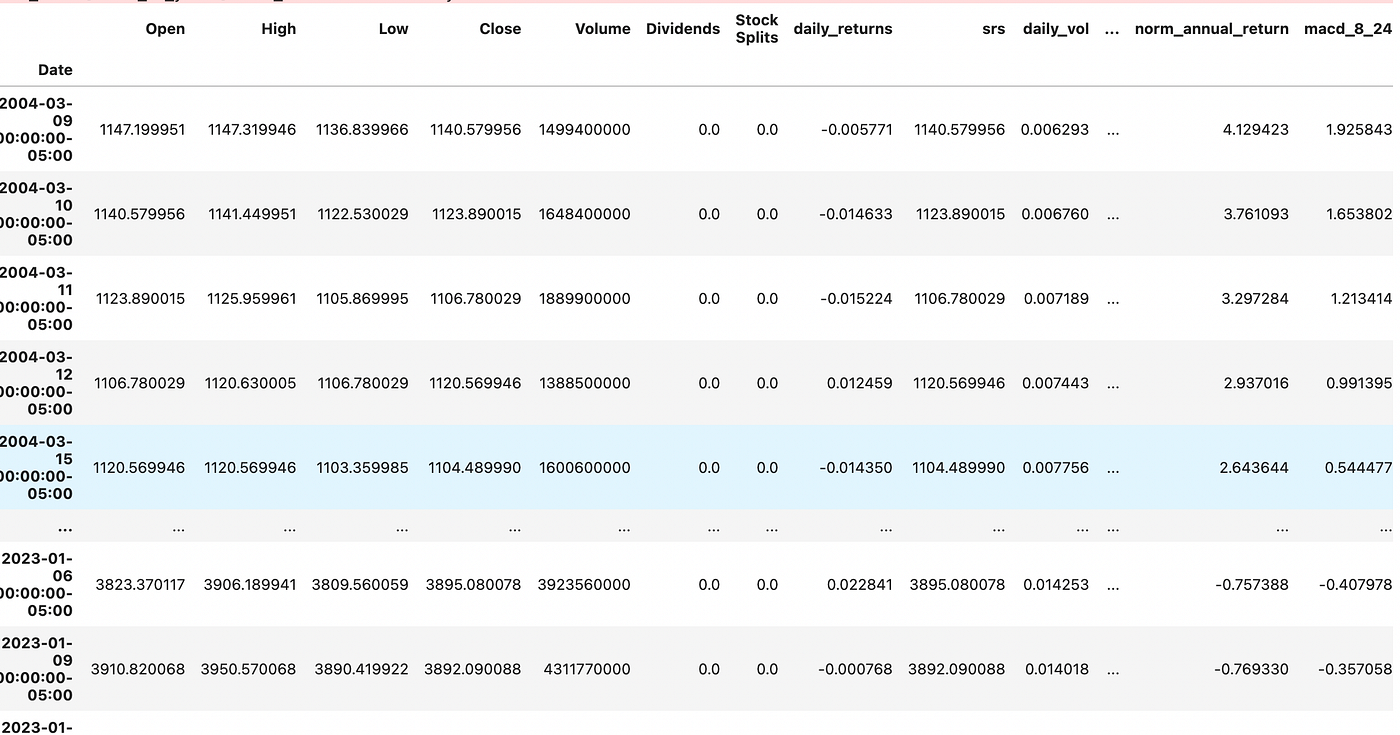Click daily_returns value 0.012459

pos(860,383)
